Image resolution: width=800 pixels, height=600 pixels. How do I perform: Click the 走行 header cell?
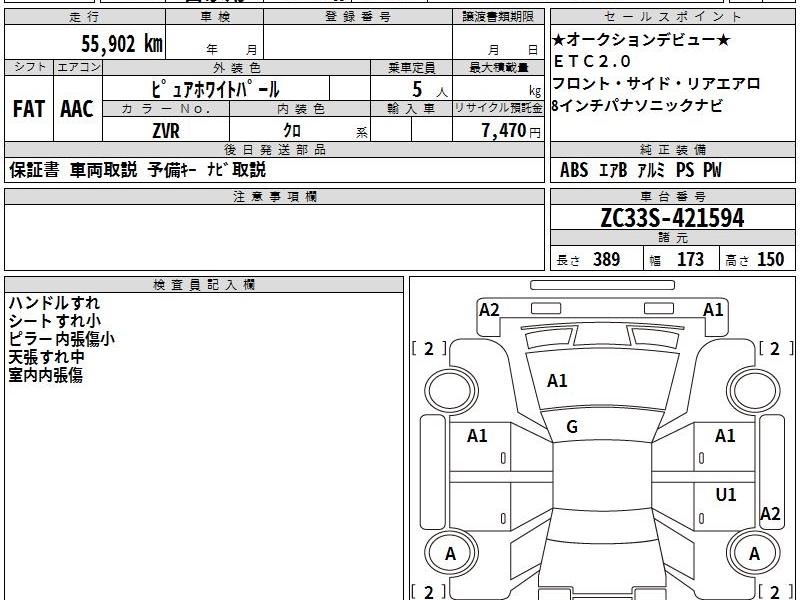(x=85, y=16)
